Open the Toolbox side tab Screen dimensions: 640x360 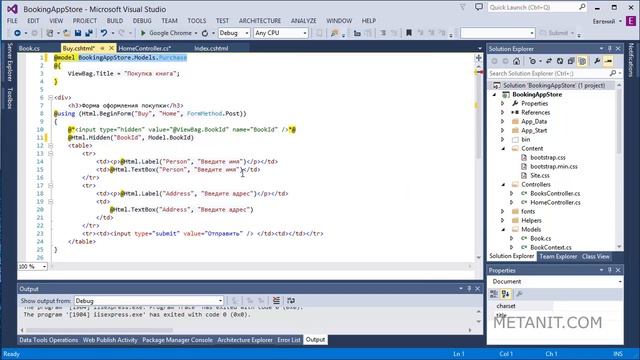(10, 98)
